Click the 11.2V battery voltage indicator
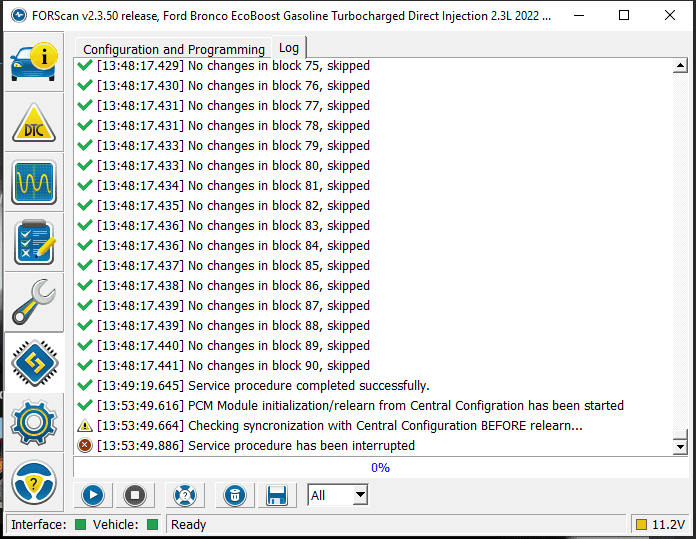Image resolution: width=696 pixels, height=539 pixels. pyautogui.click(x=661, y=524)
